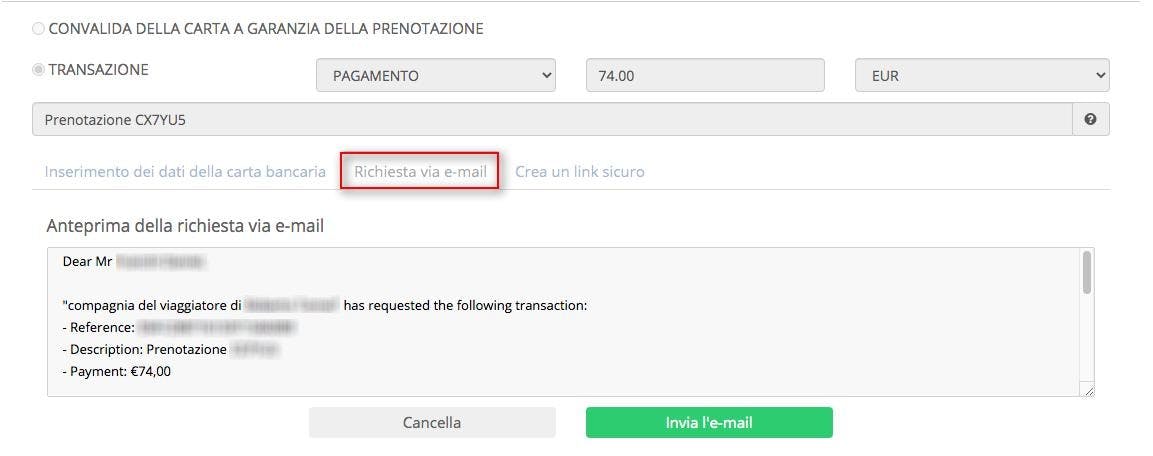Select the Transazione radio button
Screen dimensions: 1153x456
39,70
